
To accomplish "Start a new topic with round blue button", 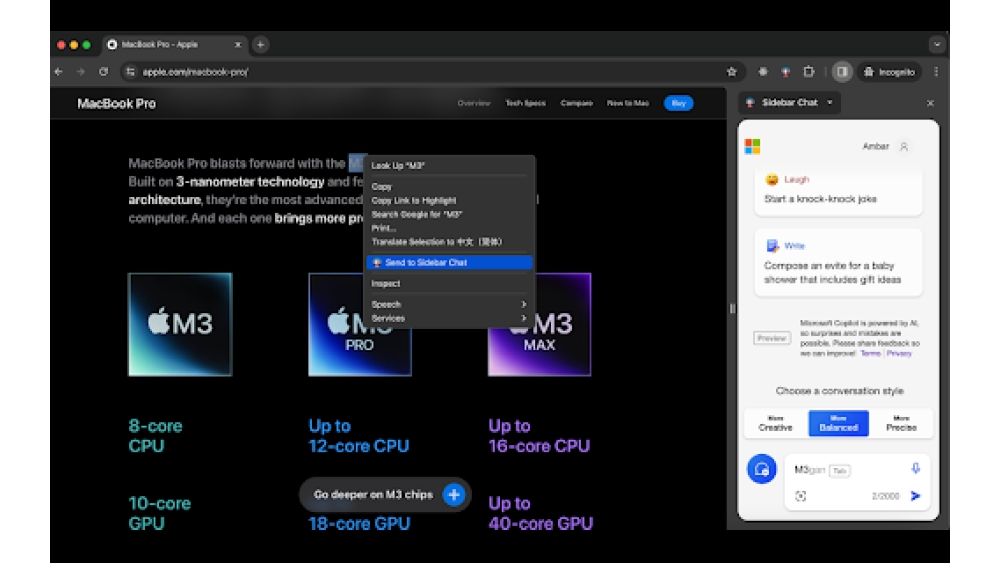I will 762,469.
